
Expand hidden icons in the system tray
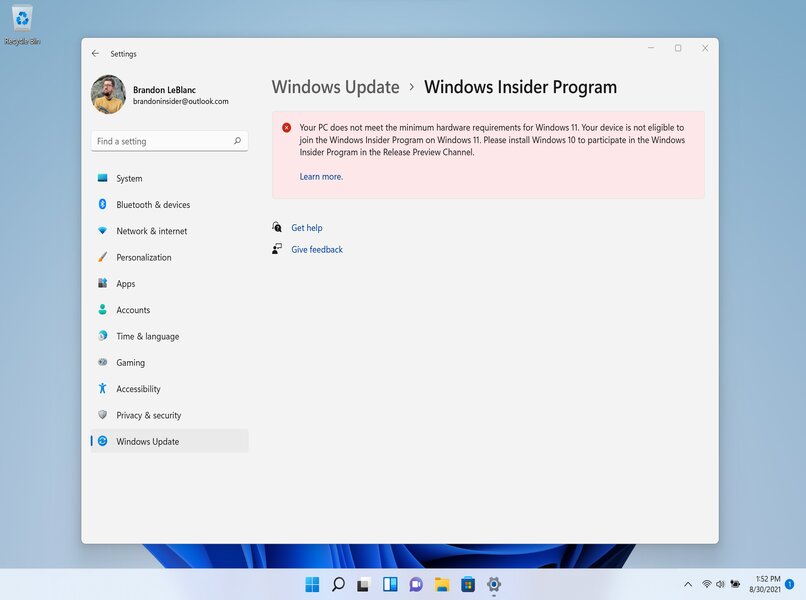point(688,584)
